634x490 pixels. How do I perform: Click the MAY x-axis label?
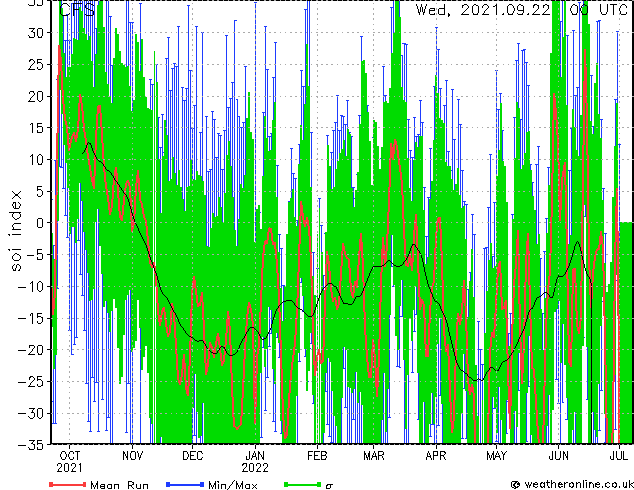(496, 456)
